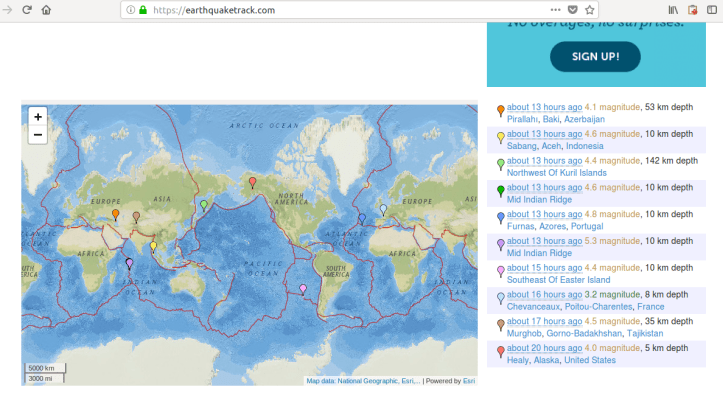Viewport: 723px width, 393px height.
Task: Click orange pin icon beside Pirallahi entry
Action: tap(501, 111)
